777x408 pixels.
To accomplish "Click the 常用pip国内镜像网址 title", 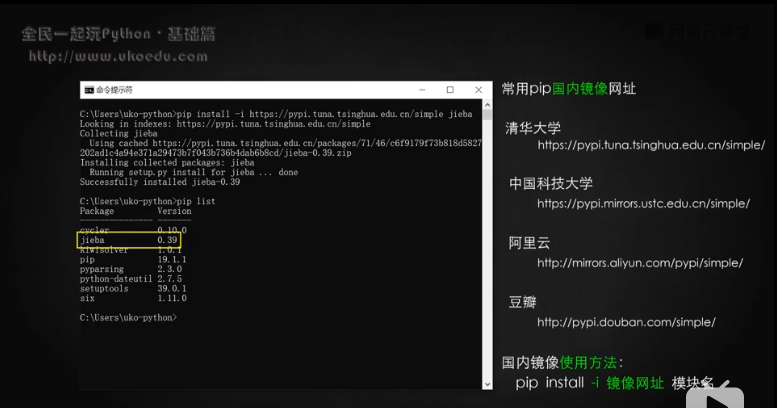I will (x=569, y=89).
